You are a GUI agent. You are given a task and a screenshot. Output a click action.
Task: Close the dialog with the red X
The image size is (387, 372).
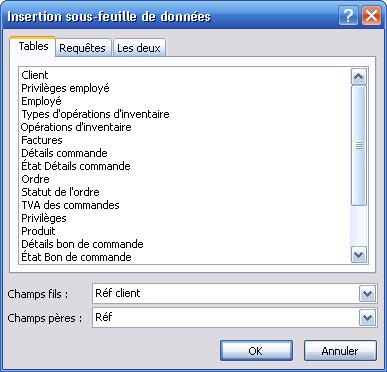[371, 16]
